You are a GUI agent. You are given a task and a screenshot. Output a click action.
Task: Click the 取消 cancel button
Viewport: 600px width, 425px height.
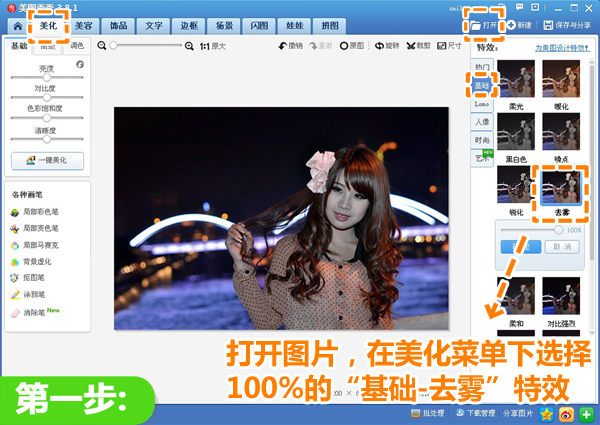click(562, 247)
